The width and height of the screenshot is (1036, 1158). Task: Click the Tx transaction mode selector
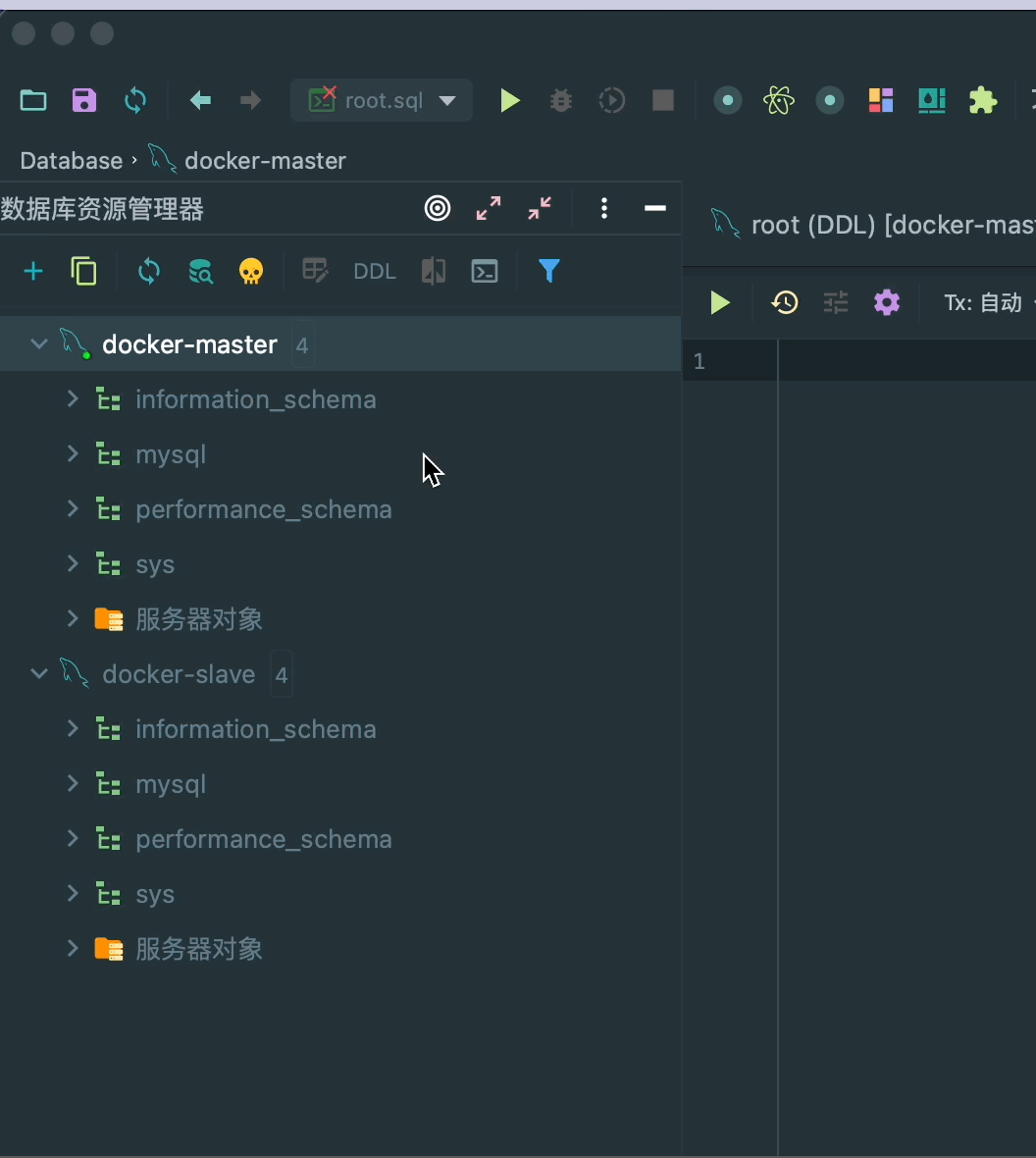click(985, 302)
